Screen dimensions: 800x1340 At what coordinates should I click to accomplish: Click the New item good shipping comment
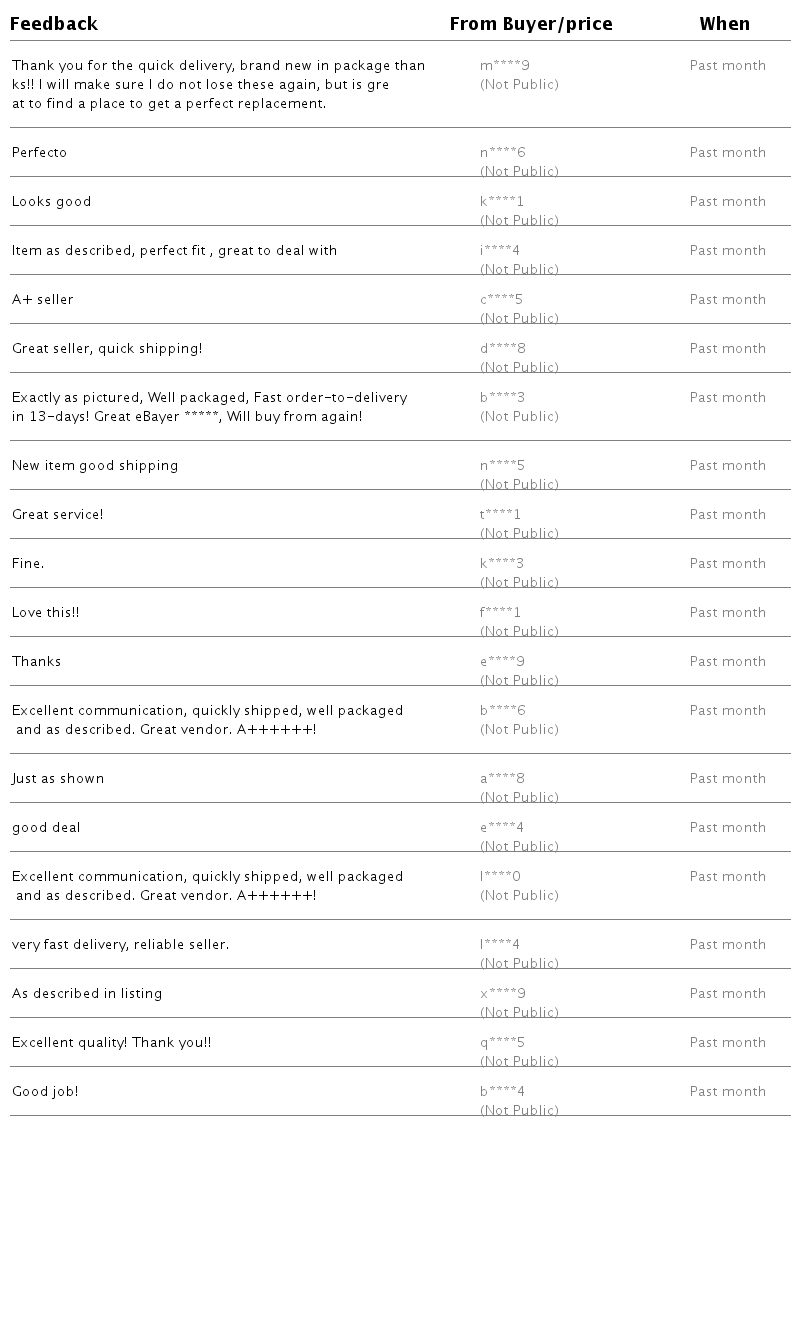click(x=95, y=466)
